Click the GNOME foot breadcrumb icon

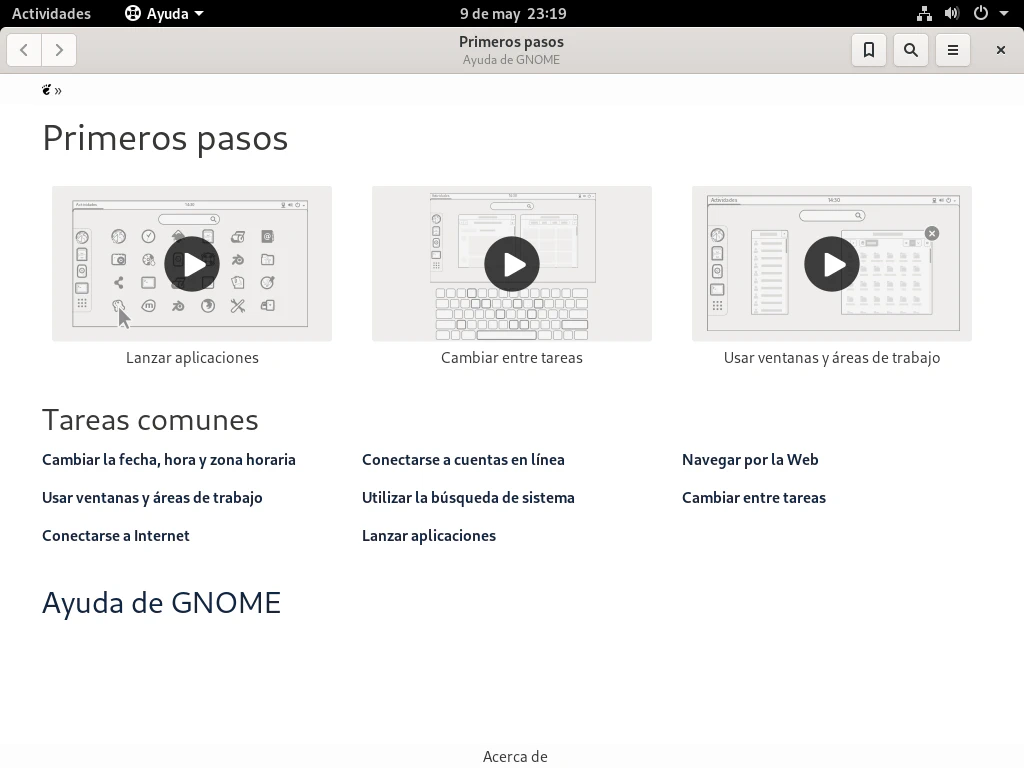pos(47,90)
